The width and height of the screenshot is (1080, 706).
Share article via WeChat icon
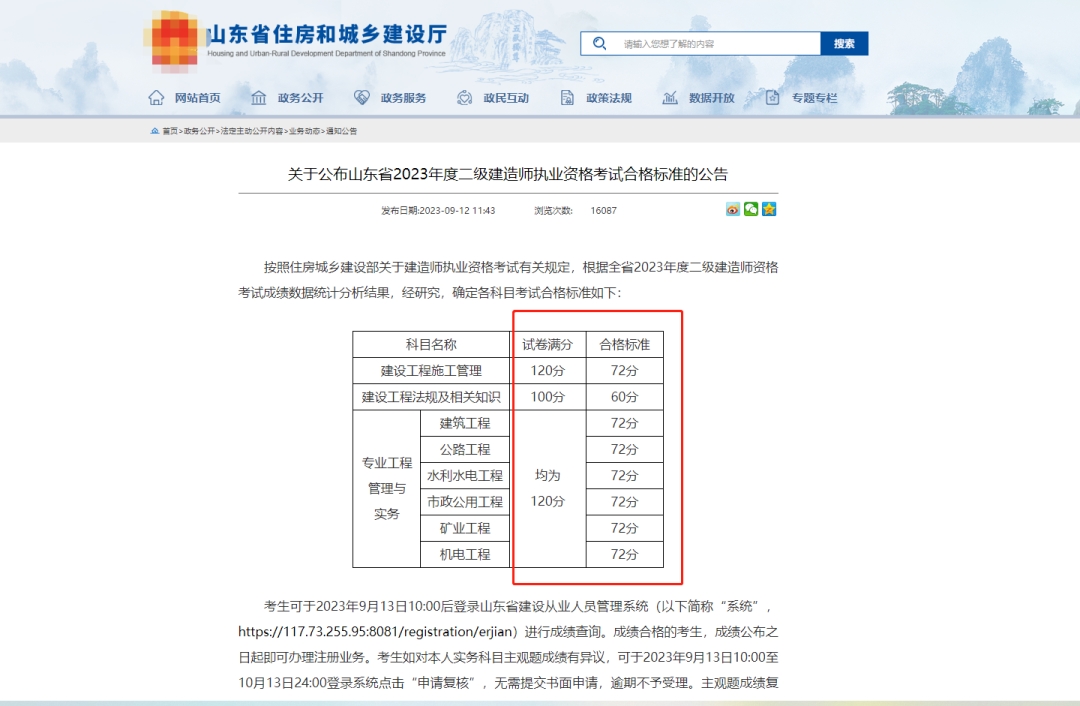tap(751, 209)
